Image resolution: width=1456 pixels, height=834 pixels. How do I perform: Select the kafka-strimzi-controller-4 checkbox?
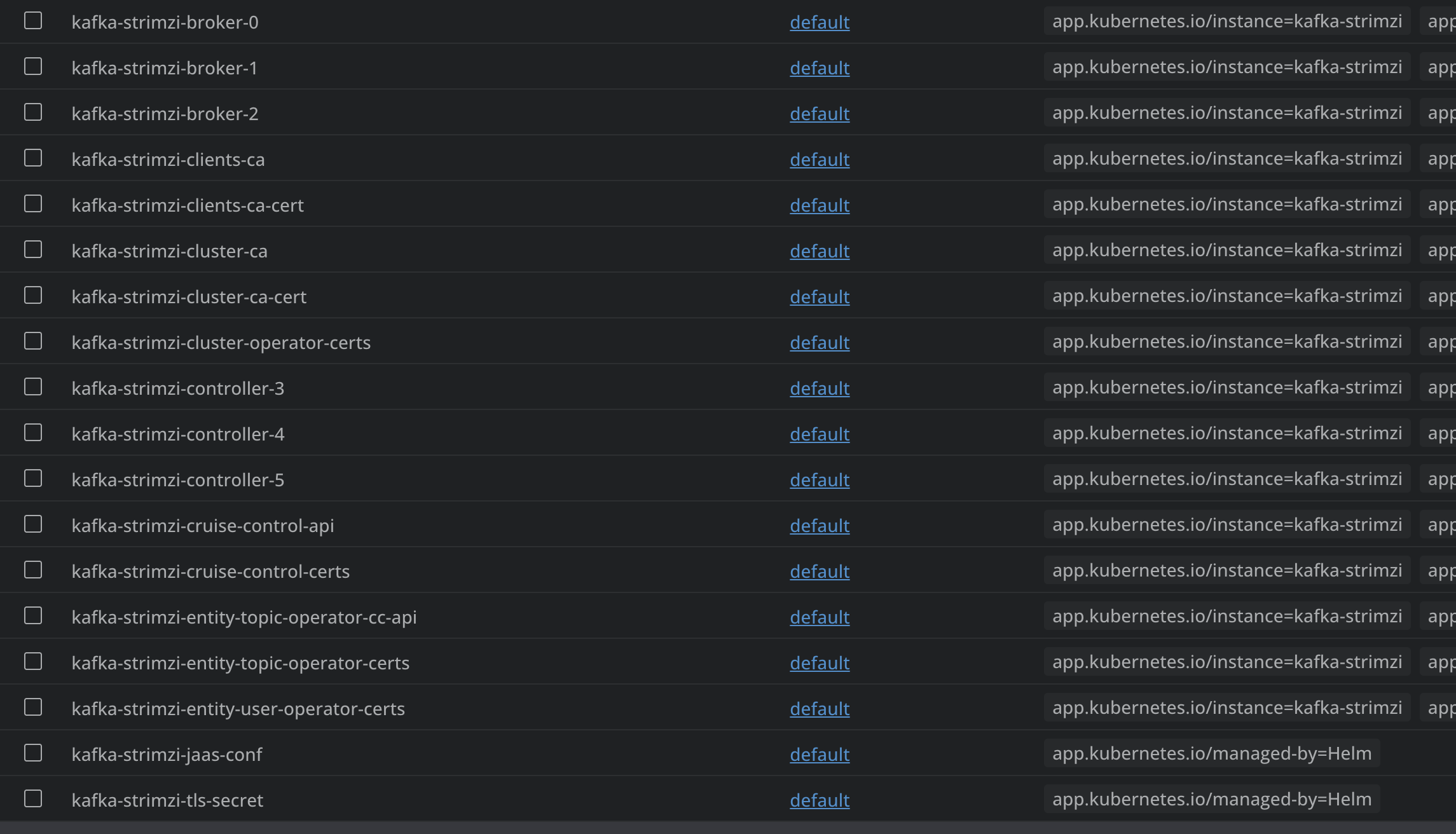33,433
